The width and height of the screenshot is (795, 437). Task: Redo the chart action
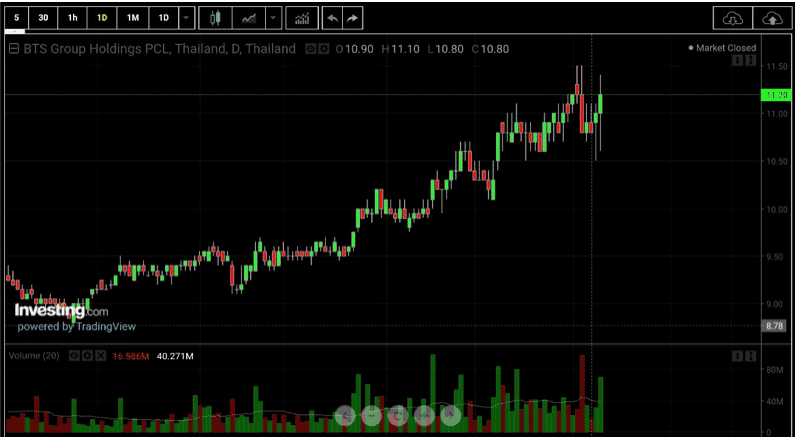click(x=352, y=18)
